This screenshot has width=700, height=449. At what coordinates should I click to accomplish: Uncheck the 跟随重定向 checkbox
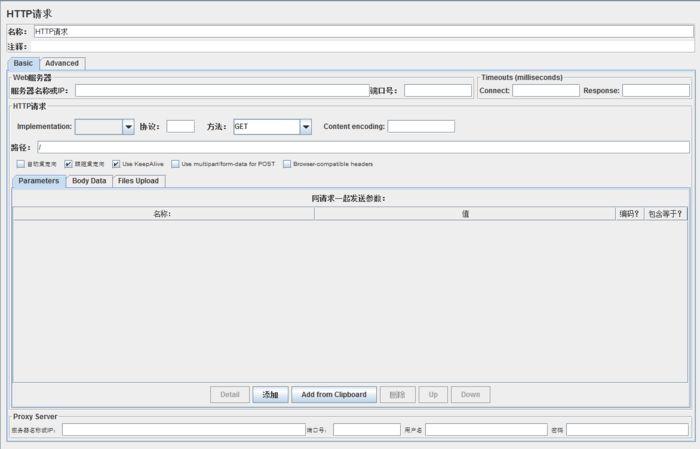pos(68,164)
